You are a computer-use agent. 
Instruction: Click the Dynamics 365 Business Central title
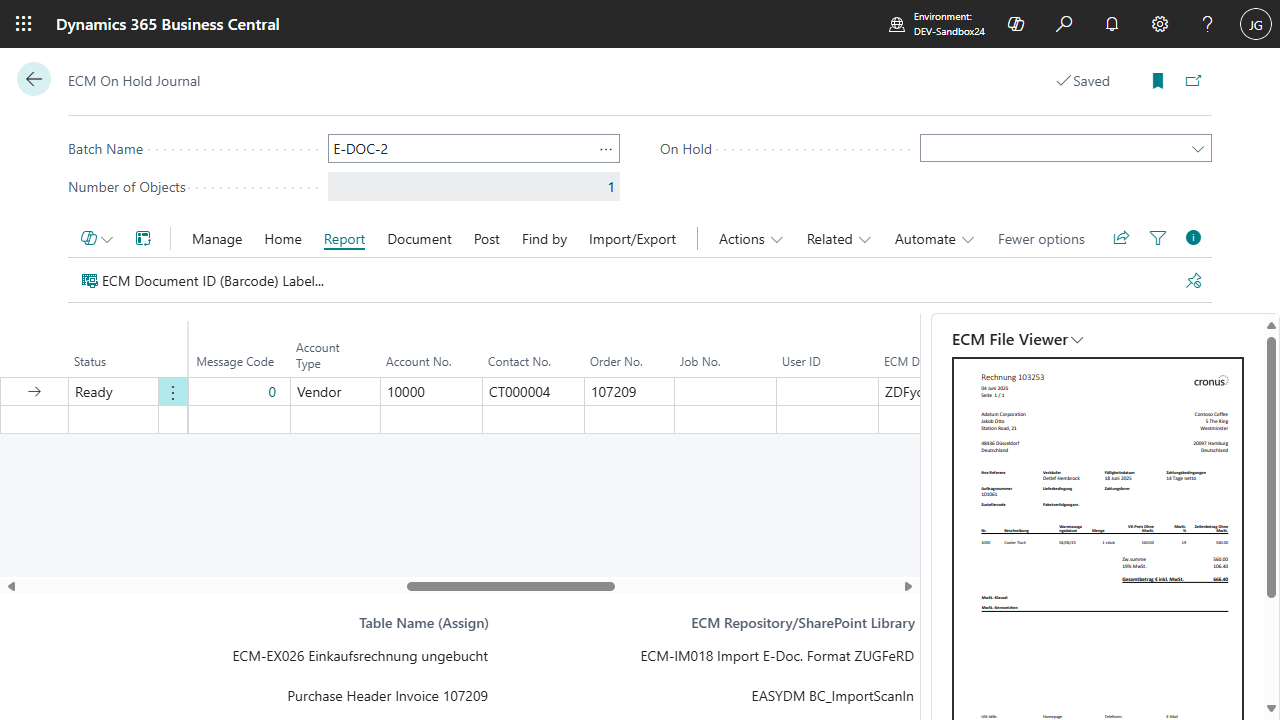[x=168, y=24]
